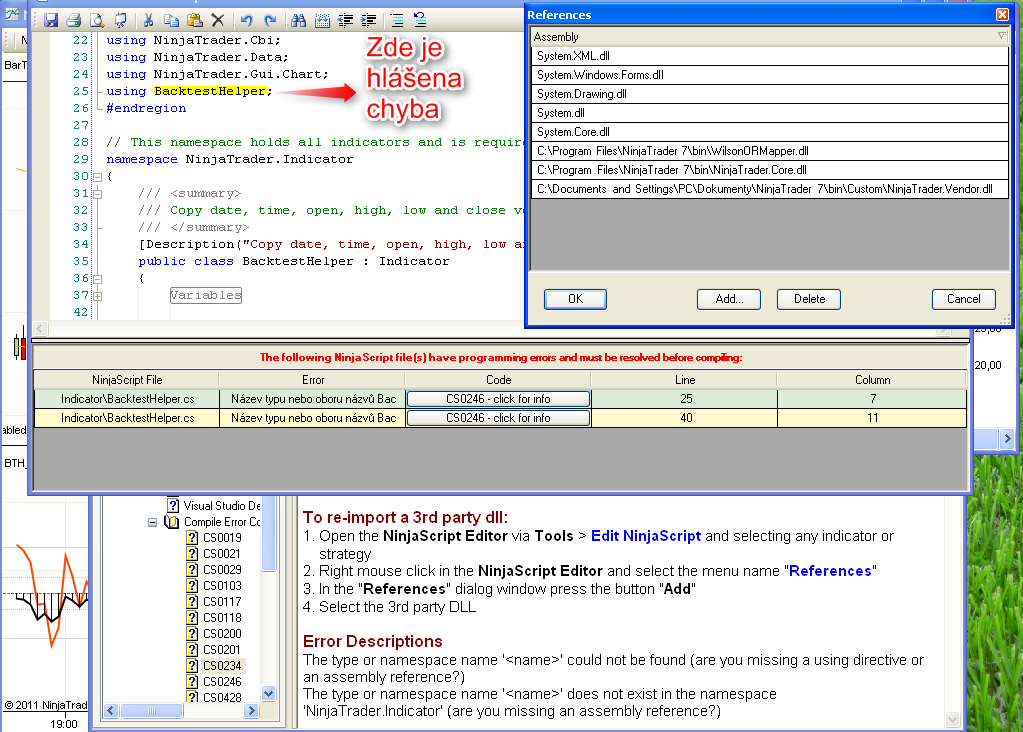Click the Undo arrow icon
The height and width of the screenshot is (732, 1023).
[x=246, y=20]
